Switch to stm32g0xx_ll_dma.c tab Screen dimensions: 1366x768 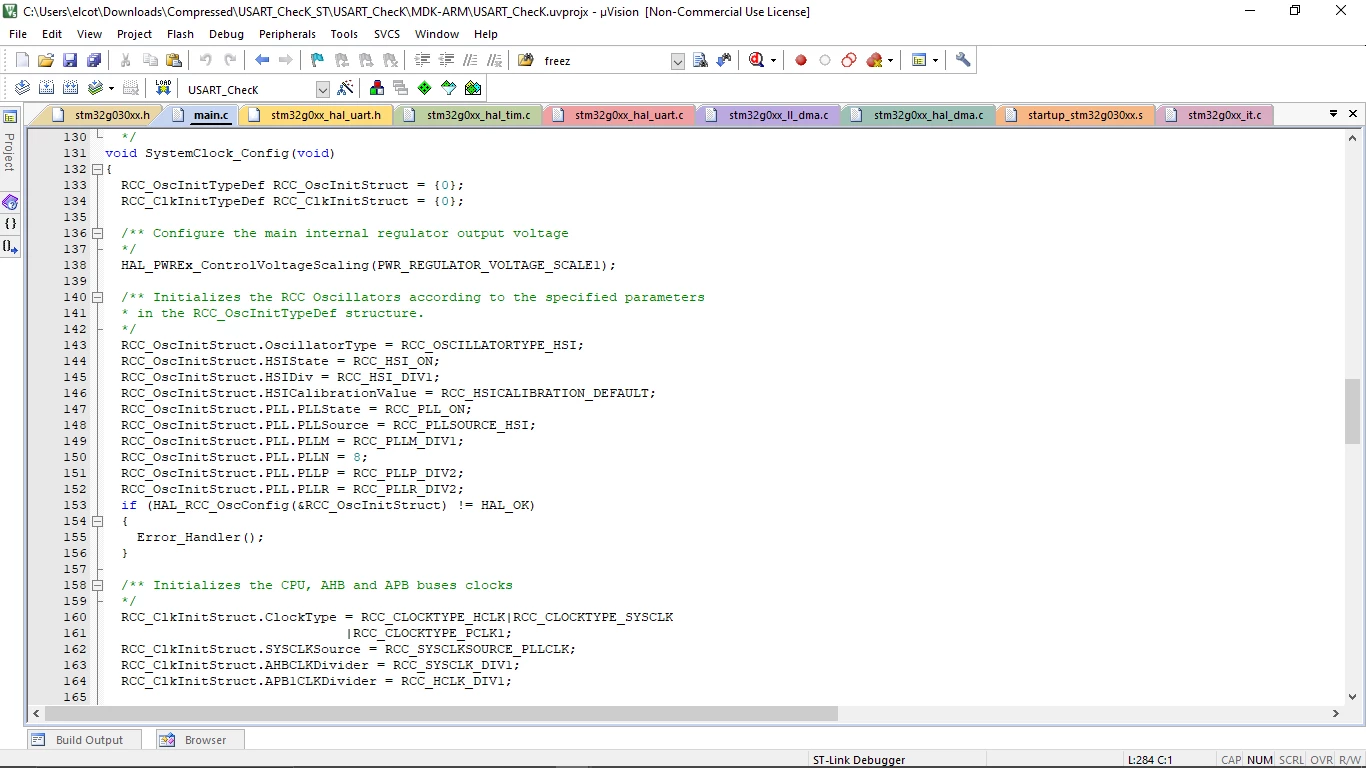(769, 115)
